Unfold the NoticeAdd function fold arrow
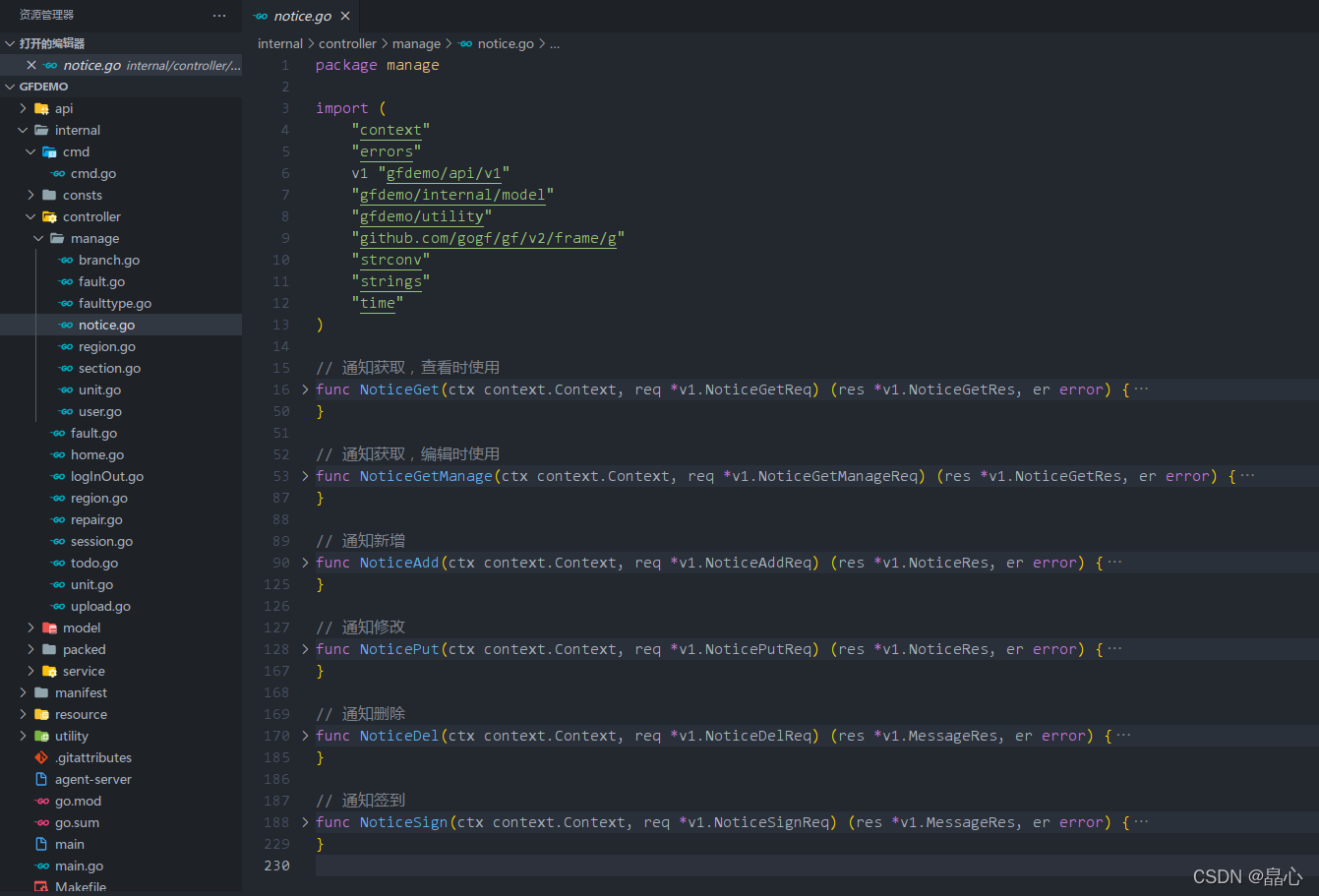Image resolution: width=1319 pixels, height=896 pixels. 305,563
